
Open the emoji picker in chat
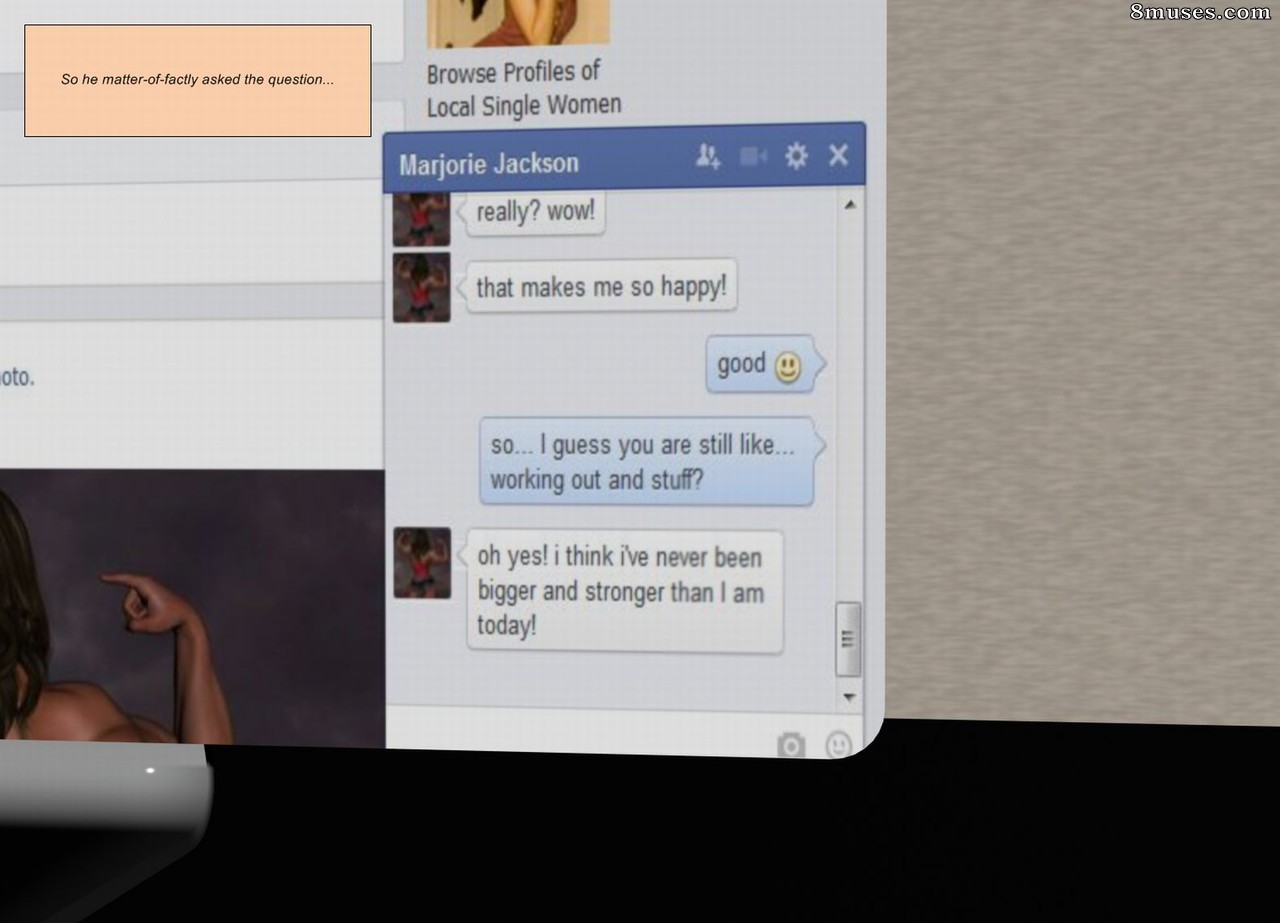click(x=838, y=744)
